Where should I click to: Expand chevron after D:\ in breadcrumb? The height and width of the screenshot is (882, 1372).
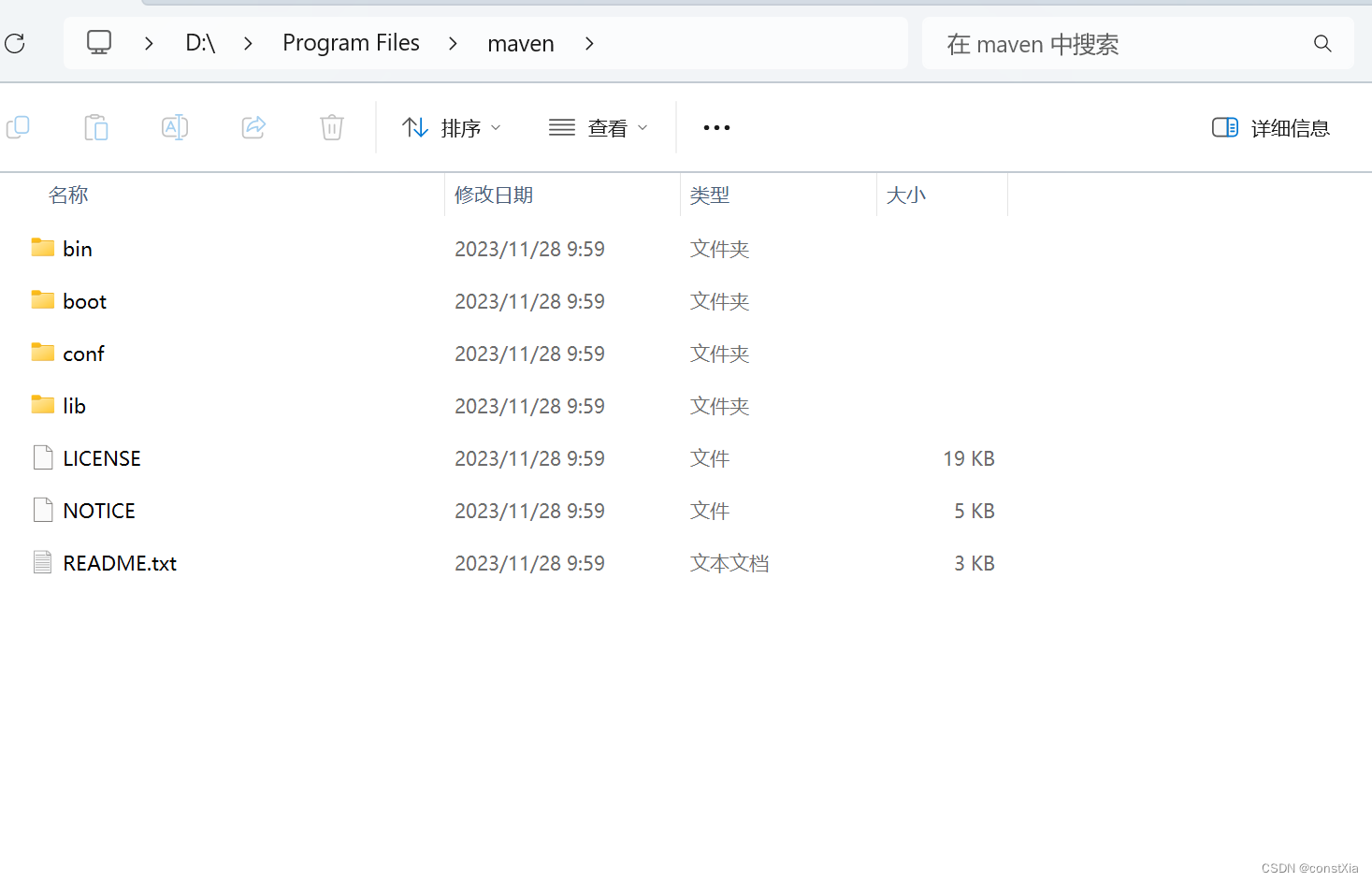[248, 43]
